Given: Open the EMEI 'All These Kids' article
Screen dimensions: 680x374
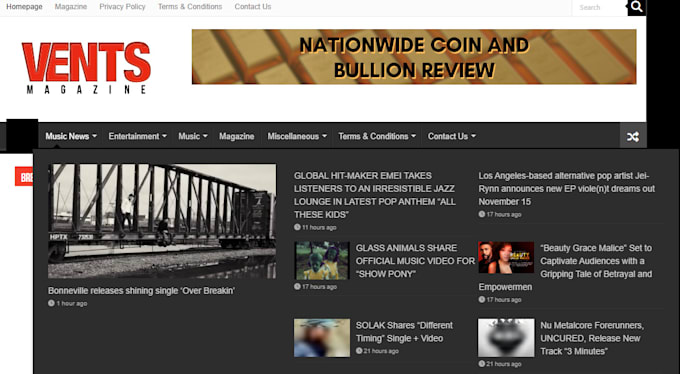Looking at the screenshot, I should 375,195.
